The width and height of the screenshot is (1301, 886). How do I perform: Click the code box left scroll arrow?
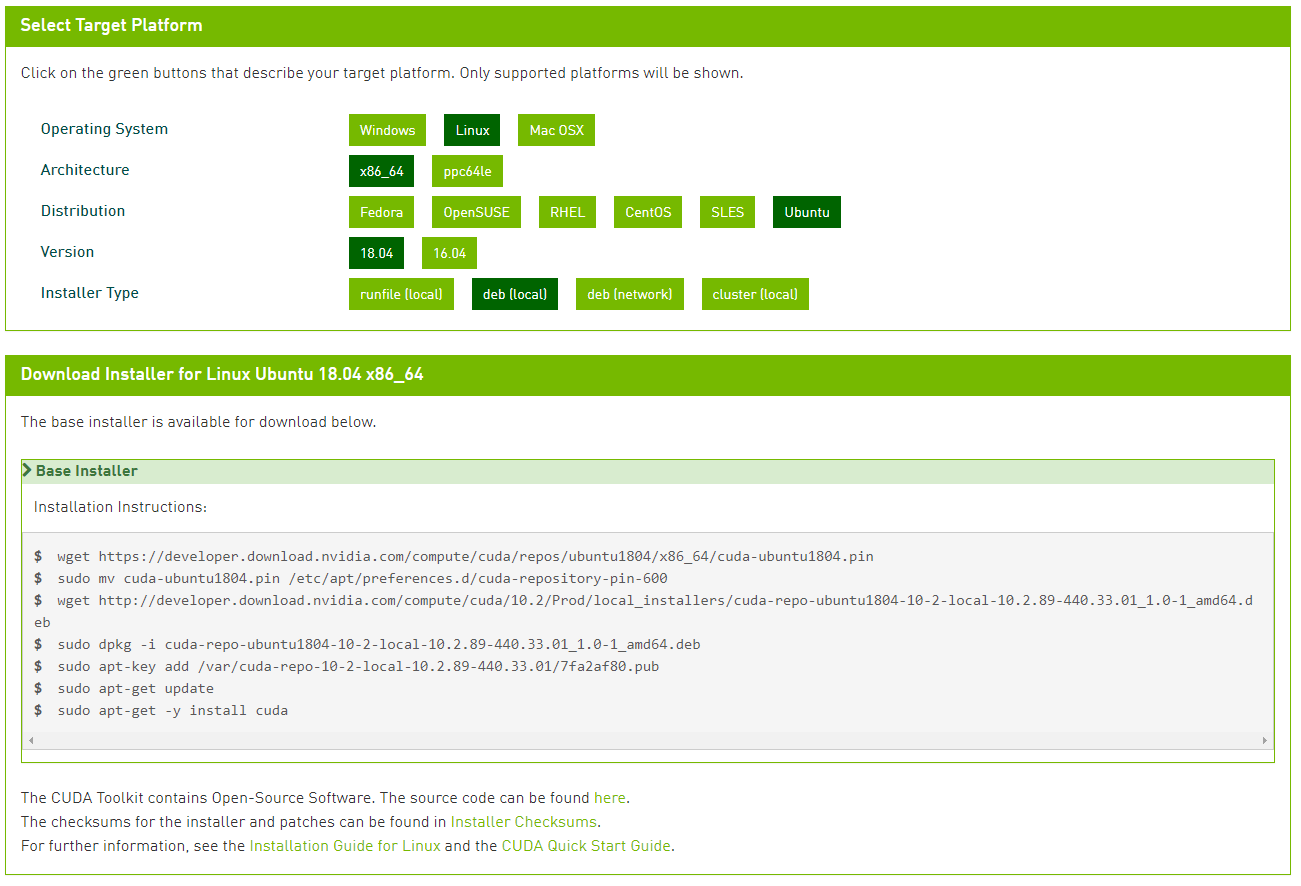click(30, 741)
